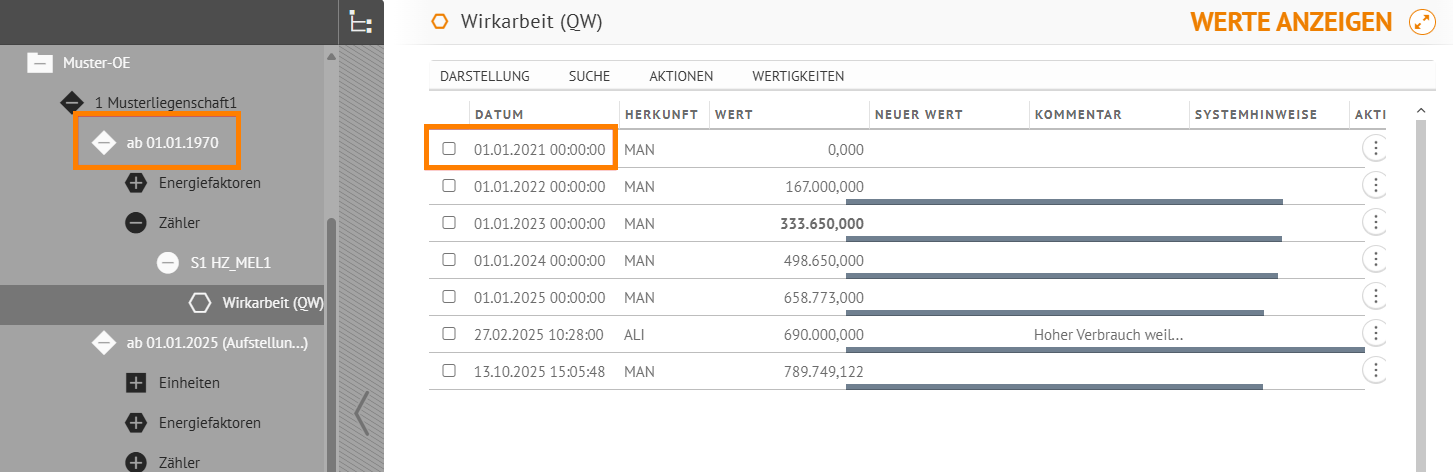Viewport: 1453px width, 472px height.
Task: Expand the Einheiten node
Action: (136, 383)
